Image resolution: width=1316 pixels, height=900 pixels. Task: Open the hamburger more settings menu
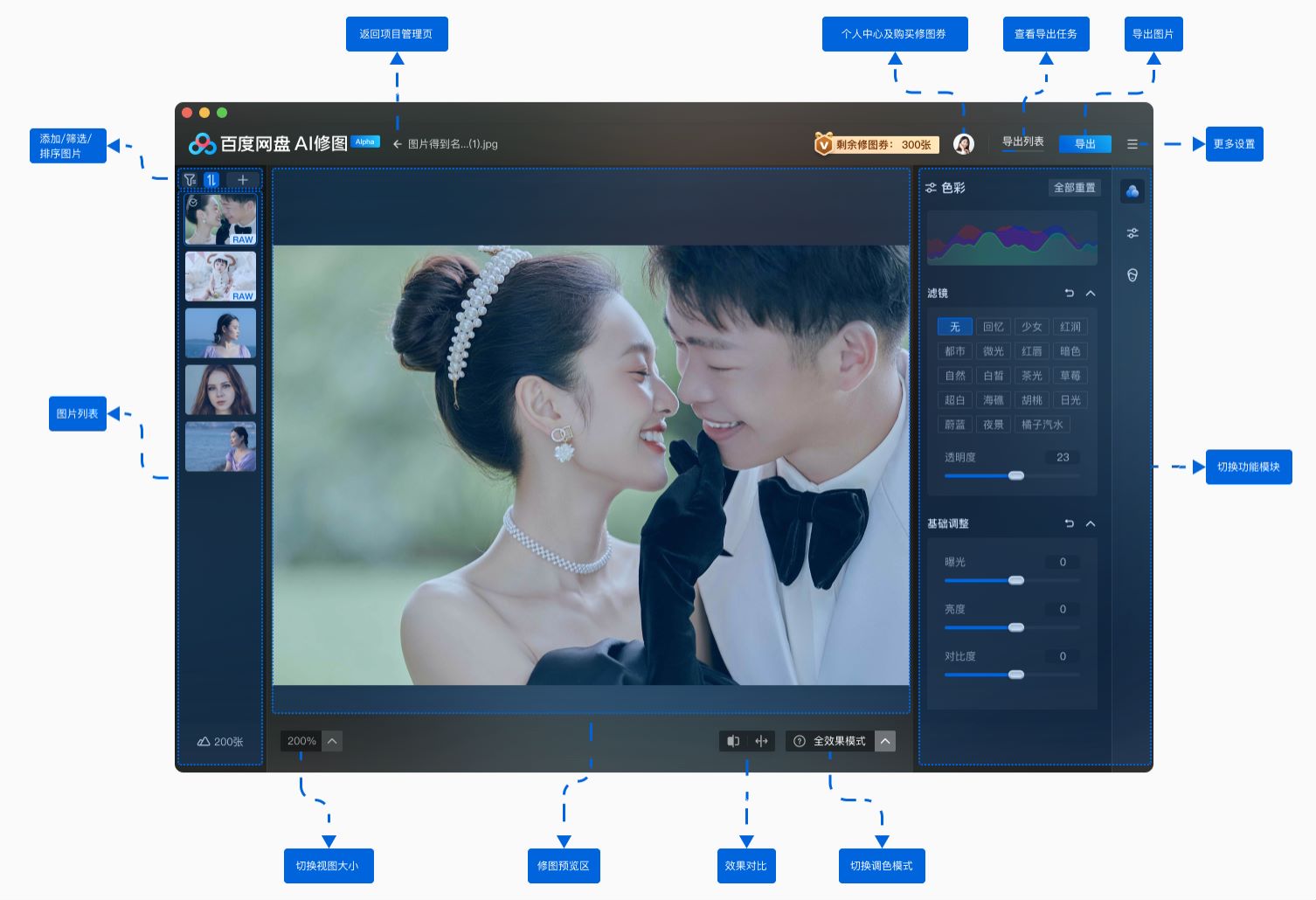point(1132,144)
